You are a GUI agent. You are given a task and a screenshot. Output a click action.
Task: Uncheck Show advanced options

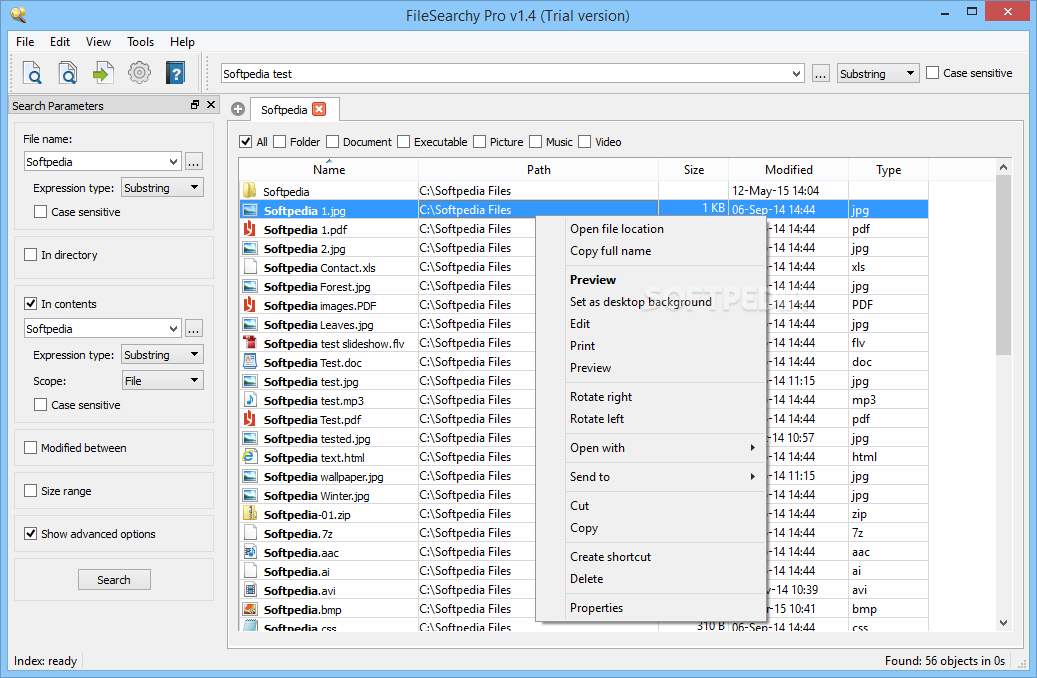coord(30,534)
